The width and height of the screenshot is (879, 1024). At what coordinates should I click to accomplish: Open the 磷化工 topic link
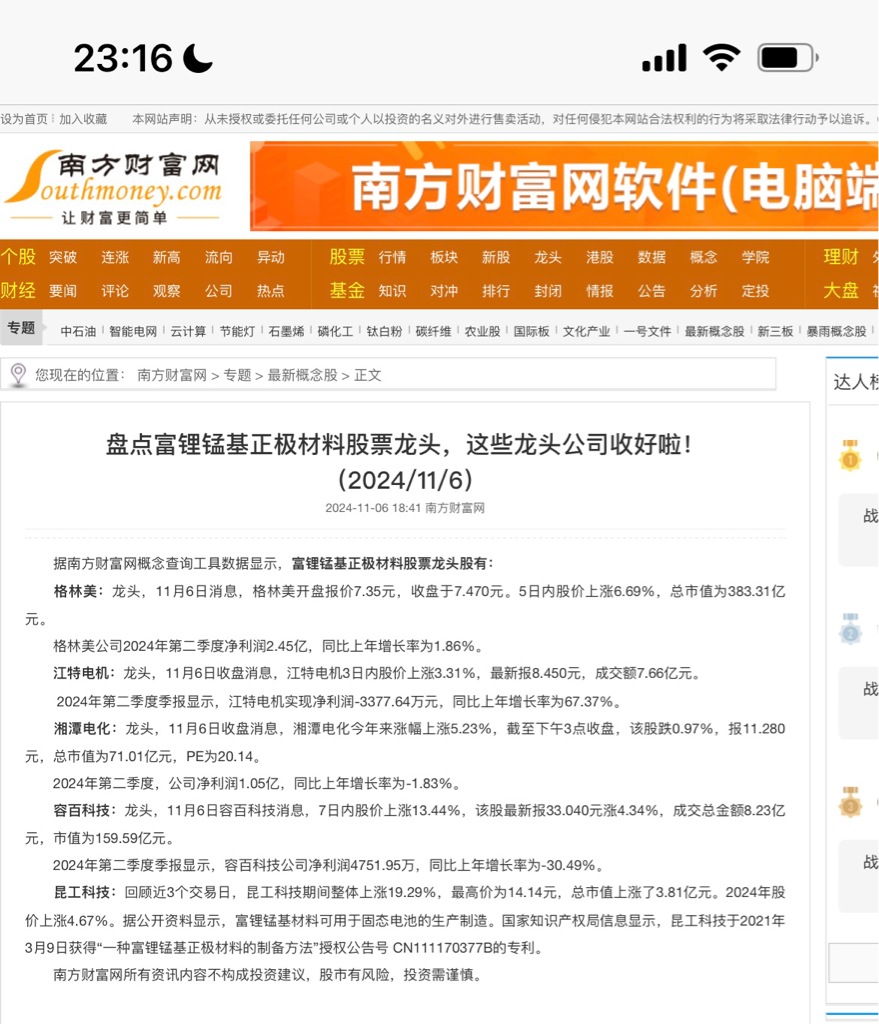pyautogui.click(x=335, y=332)
